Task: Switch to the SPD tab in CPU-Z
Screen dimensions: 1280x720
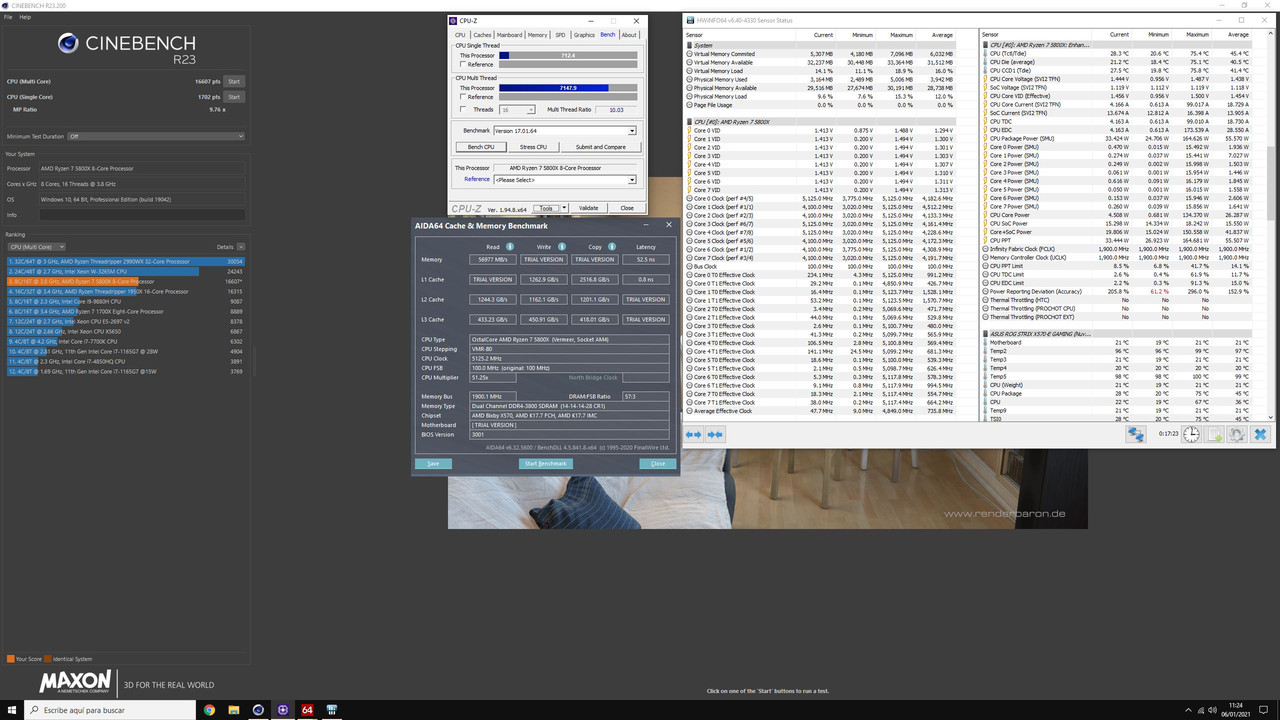Action: [x=560, y=35]
